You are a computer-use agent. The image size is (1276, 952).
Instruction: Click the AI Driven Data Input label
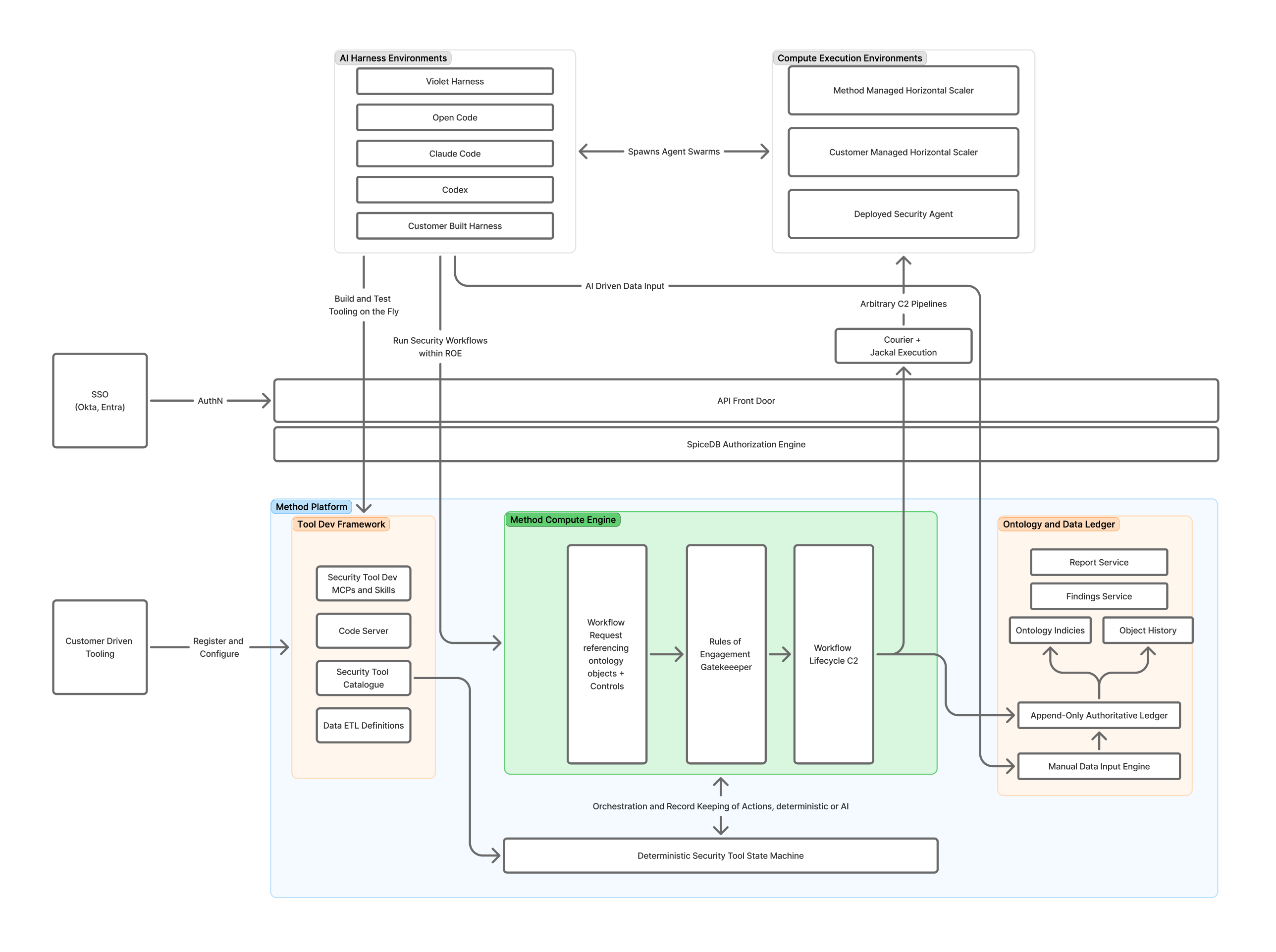pos(625,286)
